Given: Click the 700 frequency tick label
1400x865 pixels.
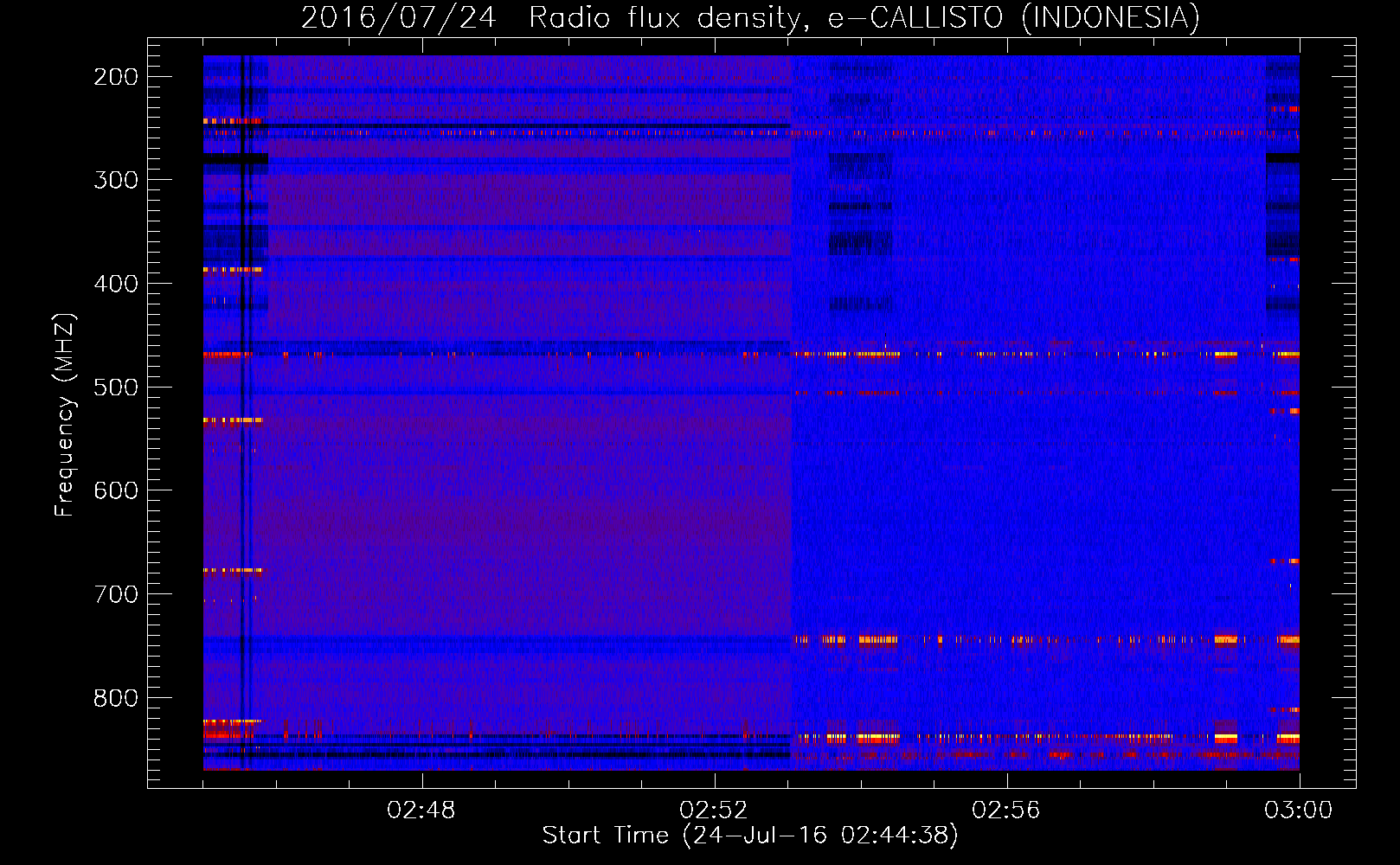Looking at the screenshot, I should point(116,594).
